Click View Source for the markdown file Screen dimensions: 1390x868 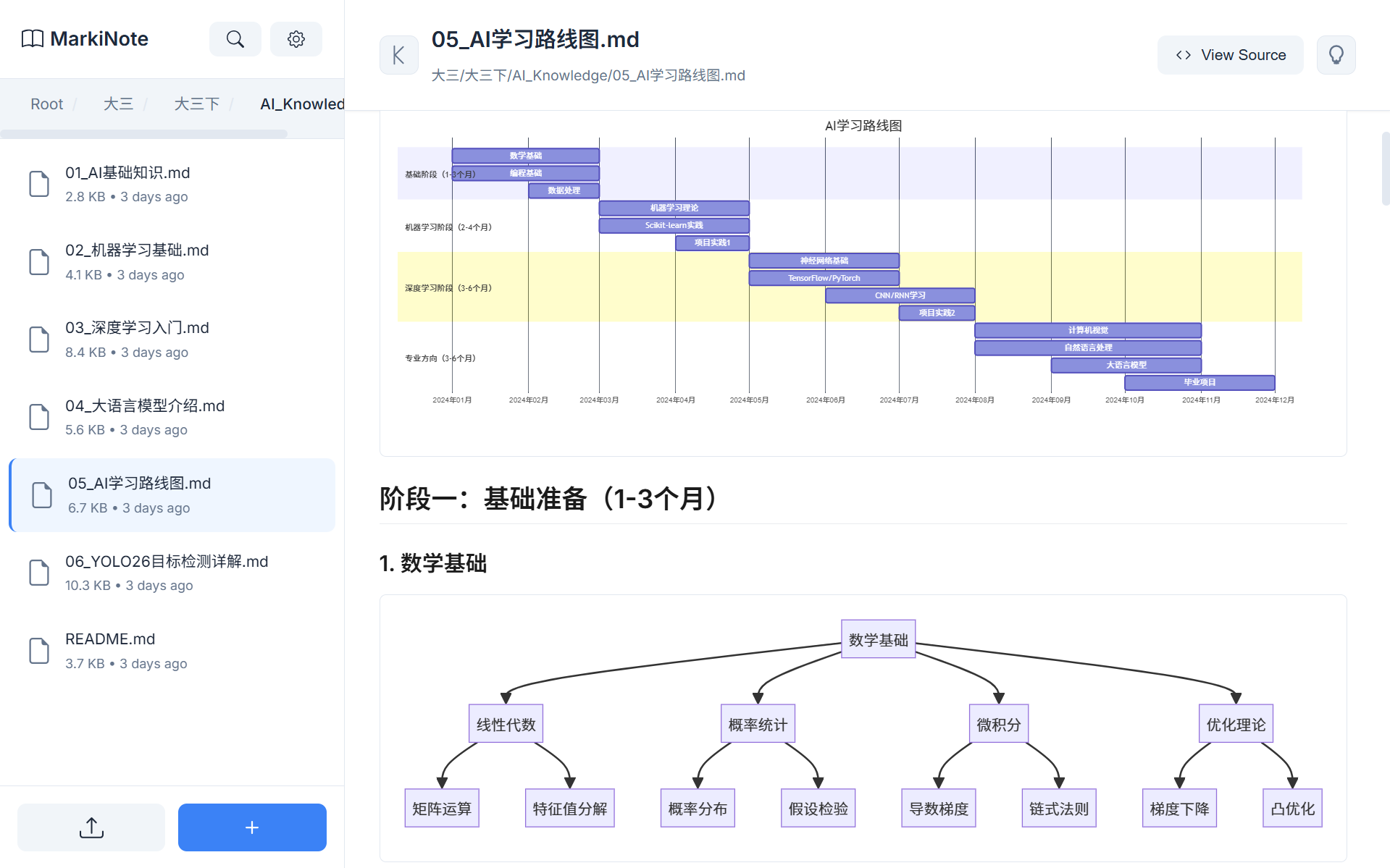[1229, 54]
